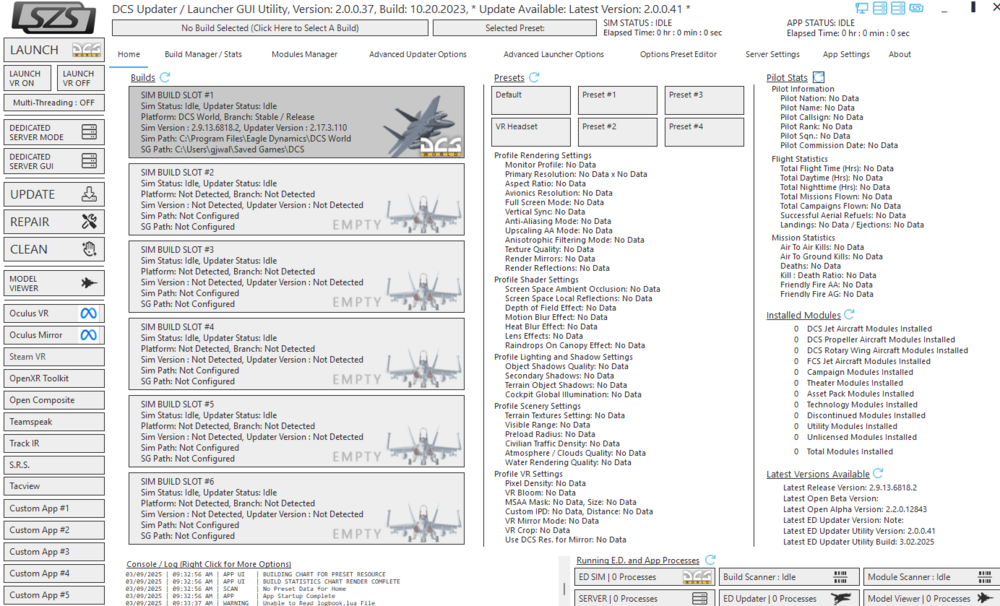Choose the Default preset
The image size is (1000, 606).
(531, 100)
